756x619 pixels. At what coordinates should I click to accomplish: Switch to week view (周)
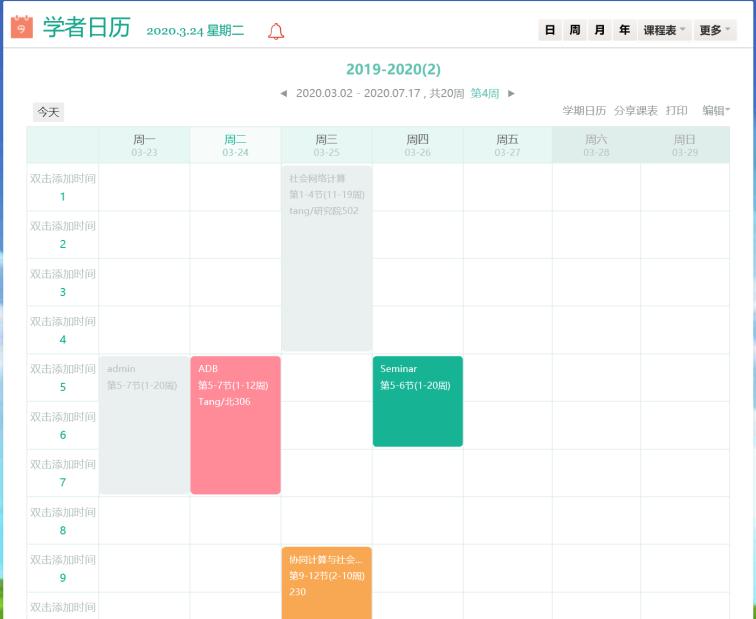pos(574,30)
